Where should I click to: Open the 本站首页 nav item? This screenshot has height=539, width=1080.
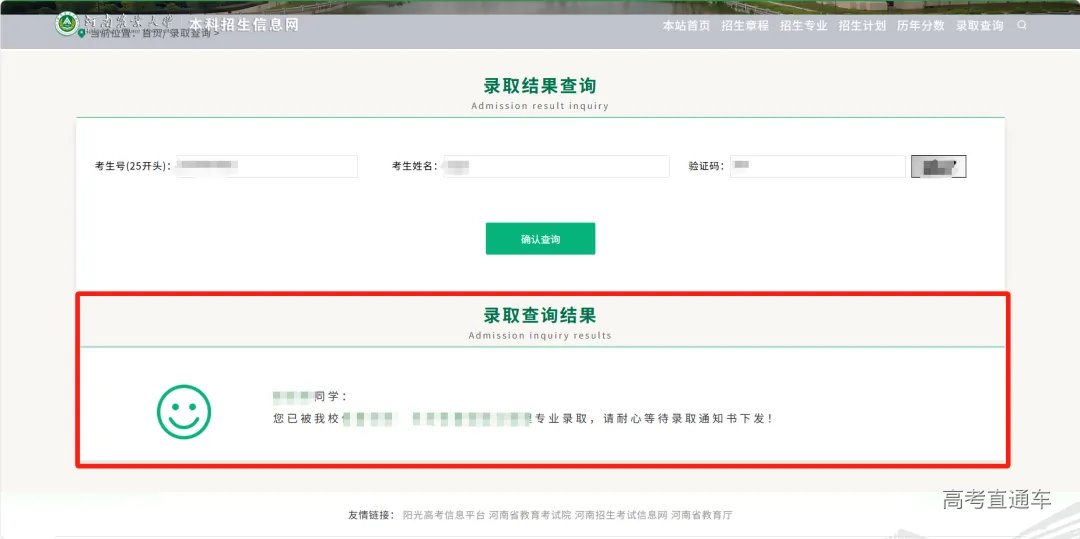(x=686, y=26)
